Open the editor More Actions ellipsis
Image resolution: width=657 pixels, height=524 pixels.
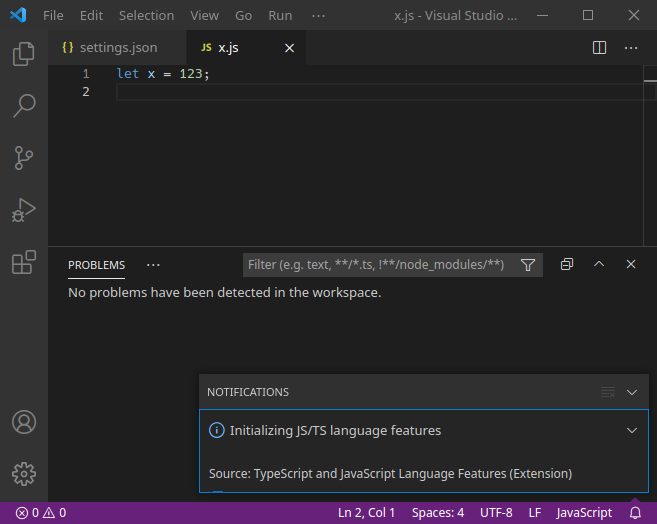coord(631,48)
